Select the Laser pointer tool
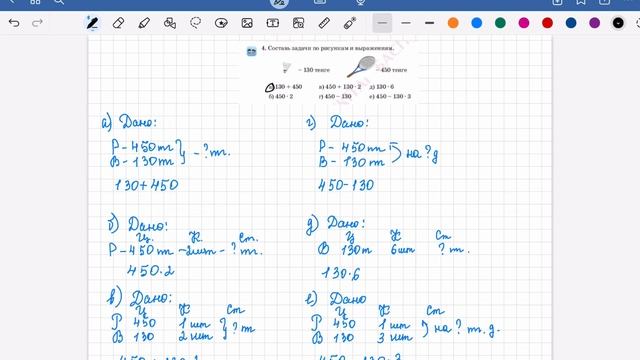The image size is (640, 360). click(350, 23)
